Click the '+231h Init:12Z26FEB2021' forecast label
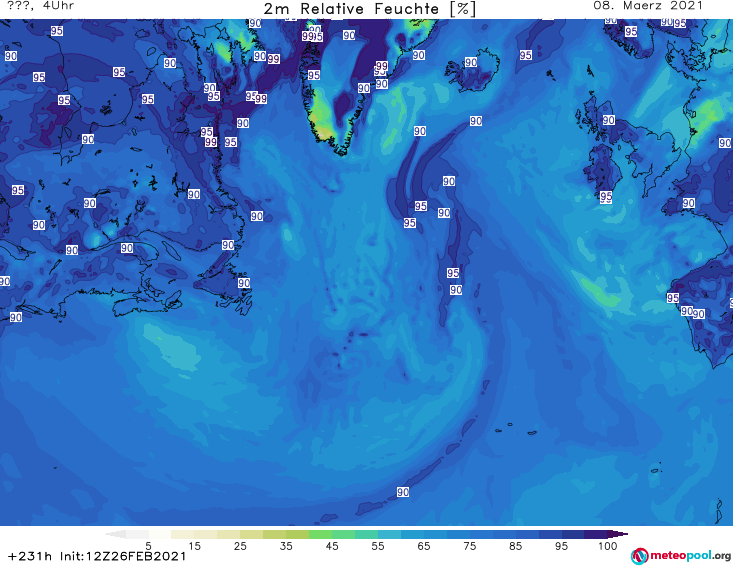Image resolution: width=733 pixels, height=566 pixels. point(97,556)
